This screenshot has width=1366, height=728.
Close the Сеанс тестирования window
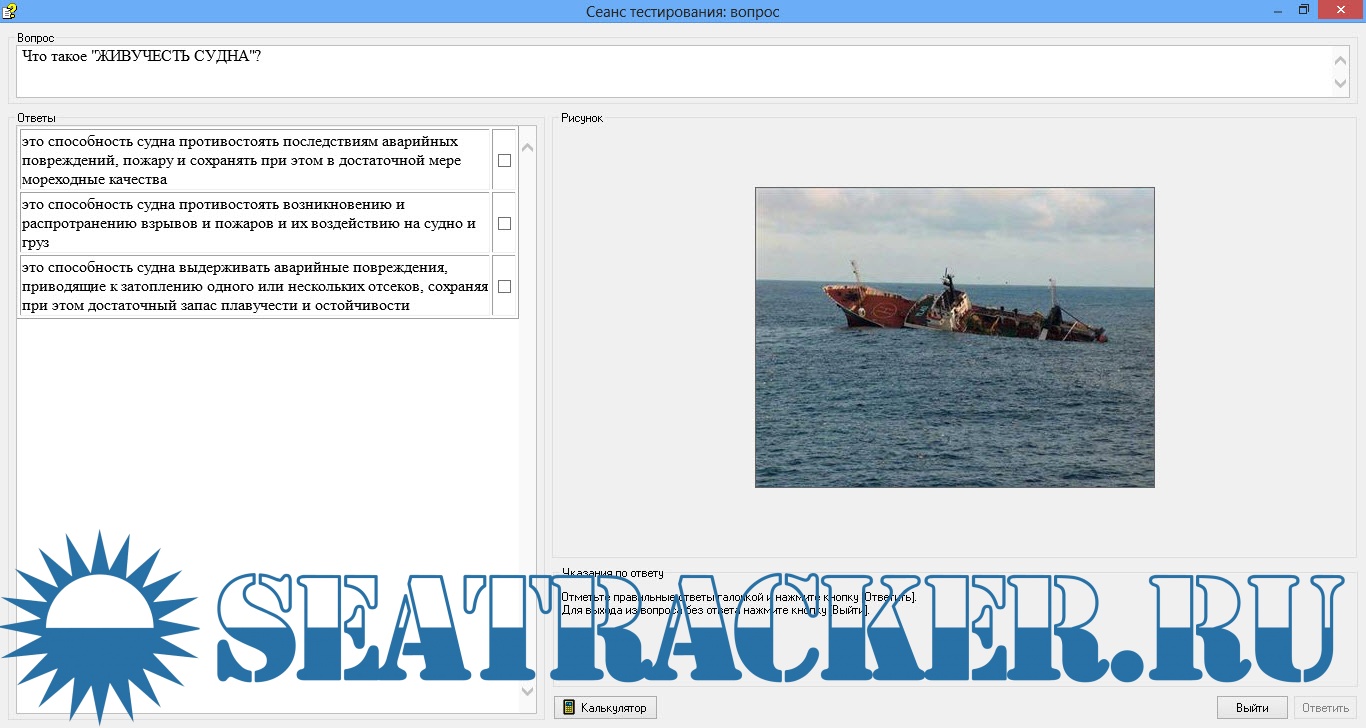coord(1340,10)
